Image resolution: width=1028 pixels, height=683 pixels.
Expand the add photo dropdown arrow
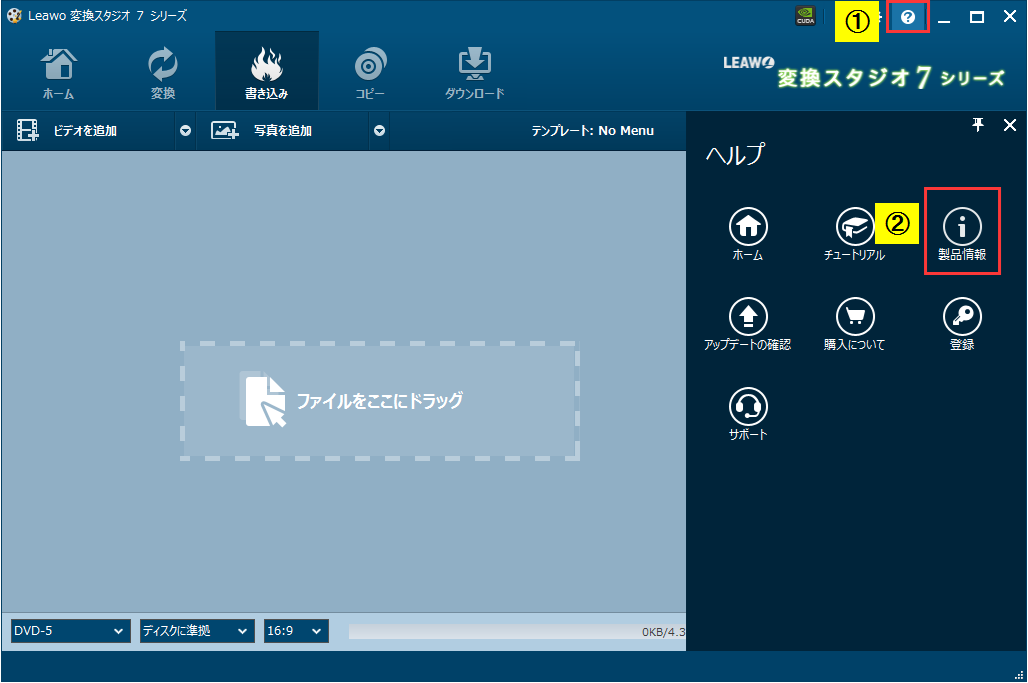[379, 131]
